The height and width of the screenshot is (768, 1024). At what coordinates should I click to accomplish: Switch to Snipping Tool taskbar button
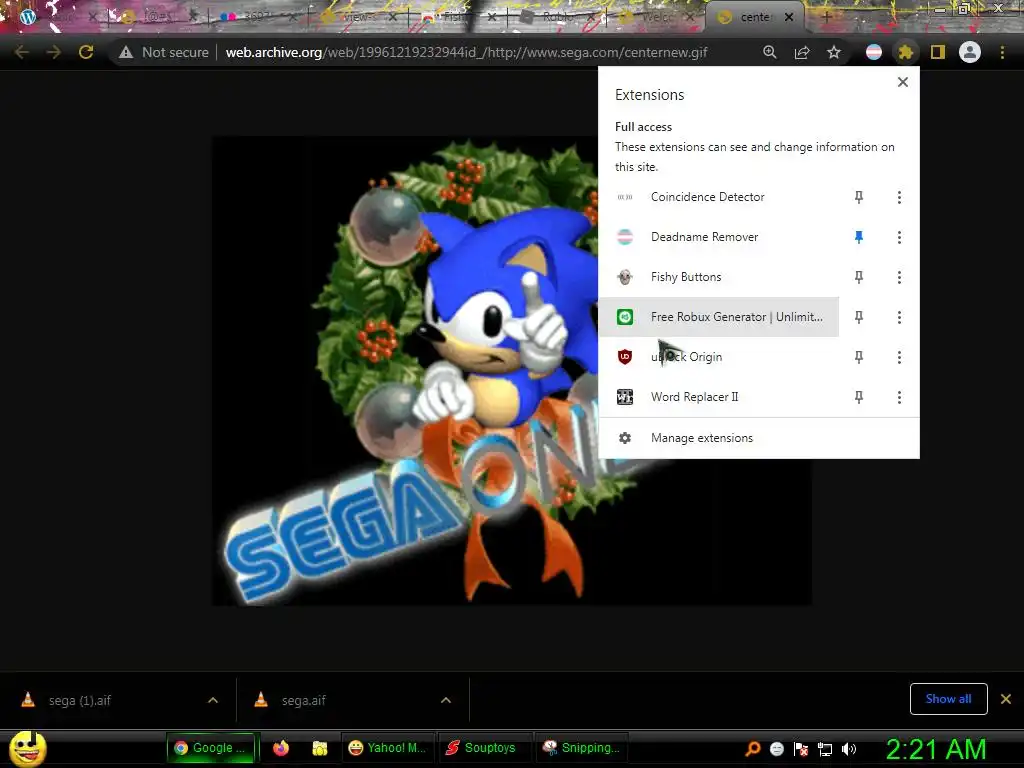(581, 748)
